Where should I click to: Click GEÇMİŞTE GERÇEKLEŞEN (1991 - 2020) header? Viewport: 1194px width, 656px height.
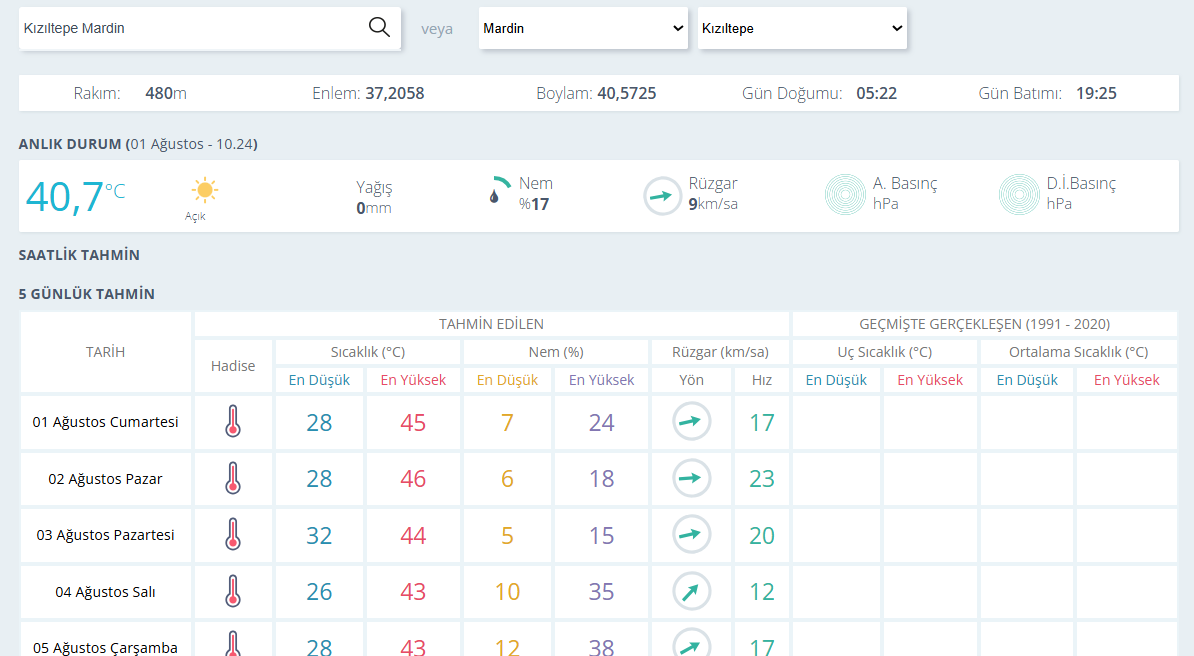(x=985, y=324)
